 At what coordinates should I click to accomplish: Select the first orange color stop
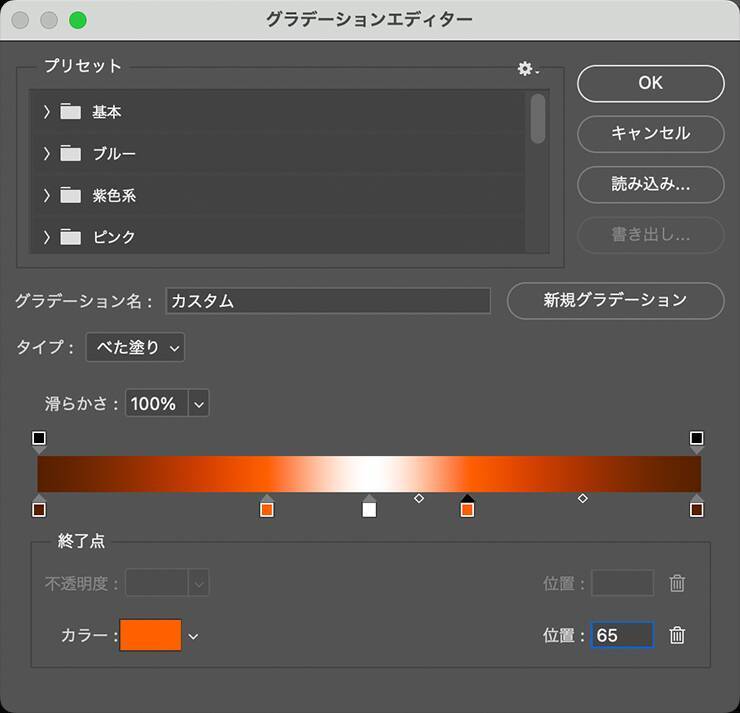267,509
